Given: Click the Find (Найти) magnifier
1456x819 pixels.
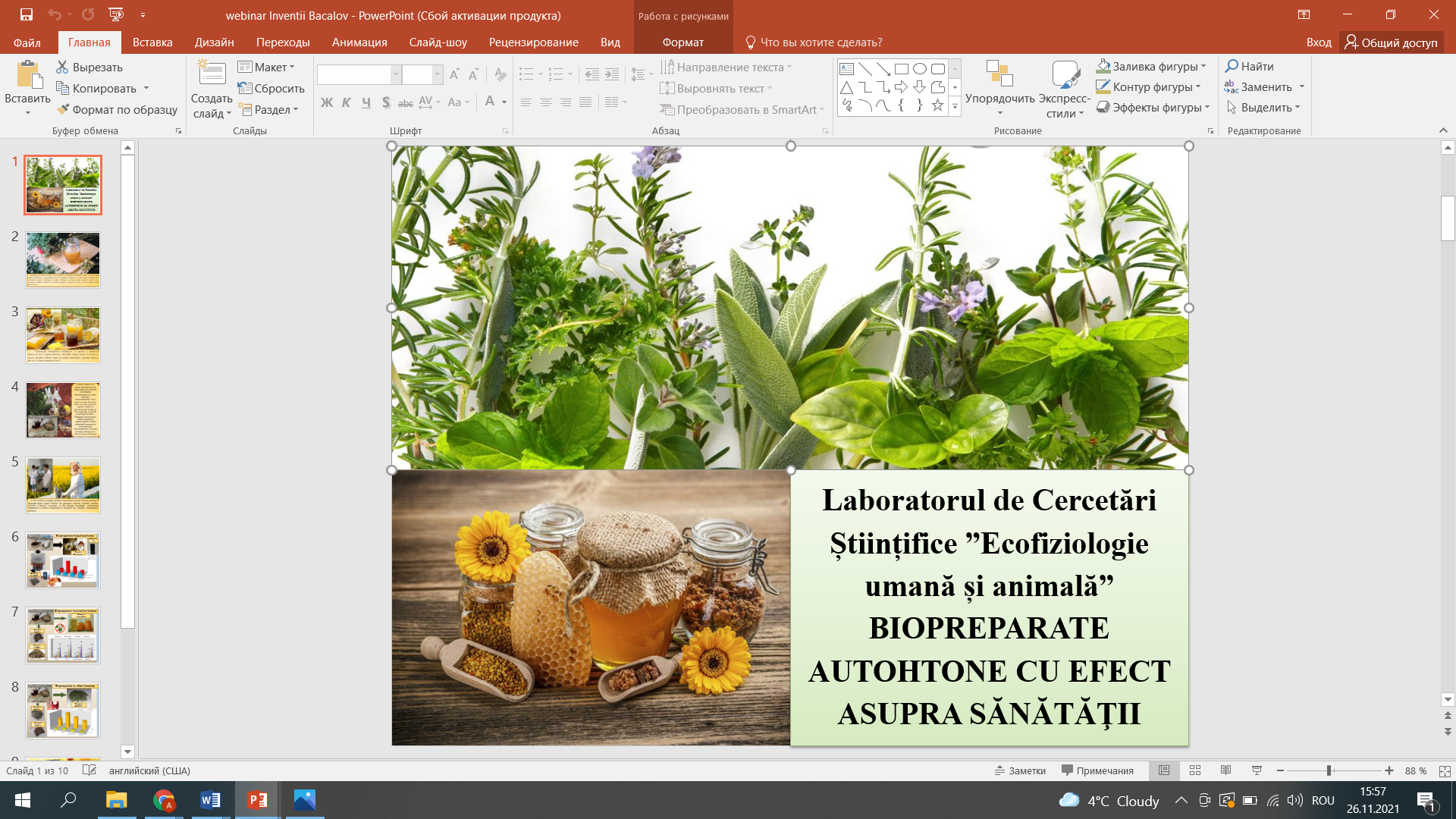Looking at the screenshot, I should (x=1232, y=66).
